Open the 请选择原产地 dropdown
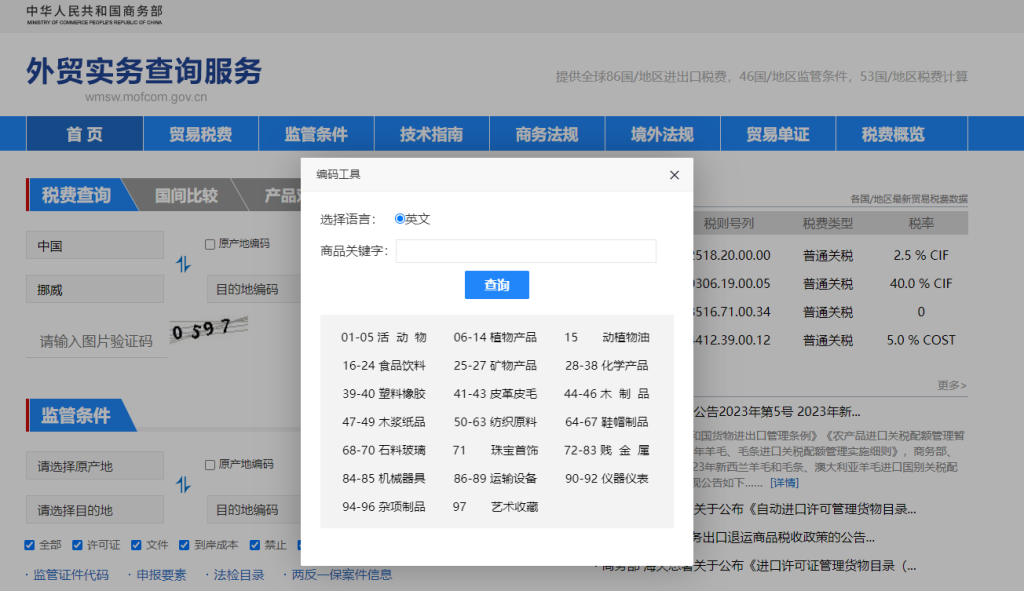This screenshot has width=1024, height=591. [95, 466]
